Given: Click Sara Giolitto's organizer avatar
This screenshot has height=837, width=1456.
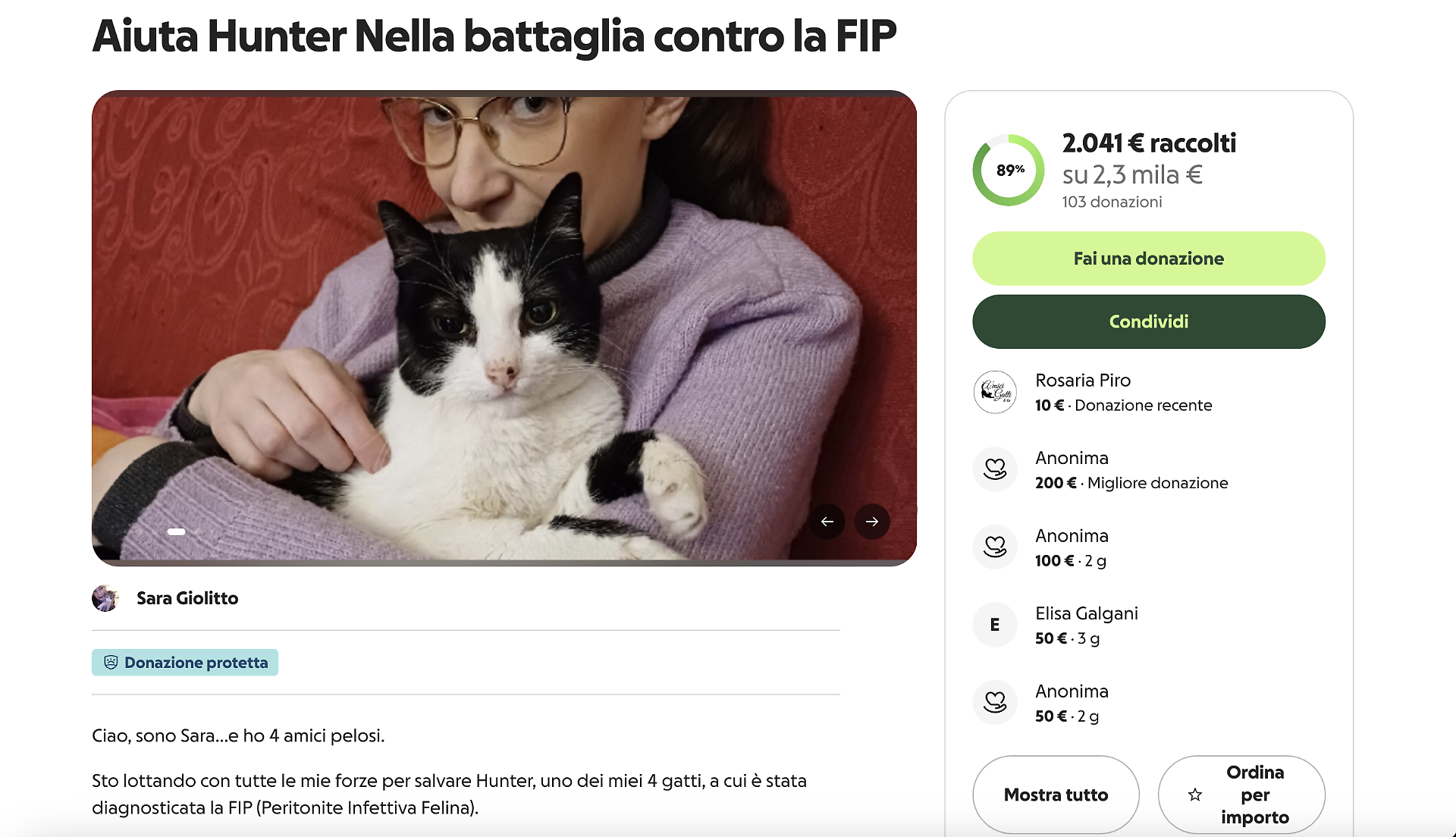Looking at the screenshot, I should 105,598.
